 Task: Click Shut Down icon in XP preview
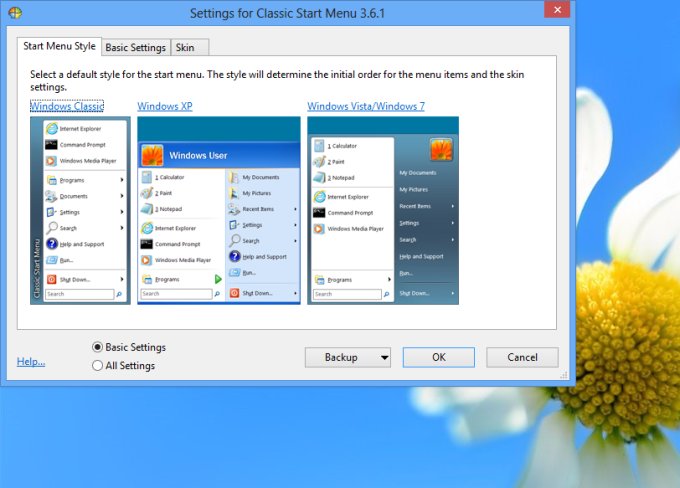click(x=234, y=293)
